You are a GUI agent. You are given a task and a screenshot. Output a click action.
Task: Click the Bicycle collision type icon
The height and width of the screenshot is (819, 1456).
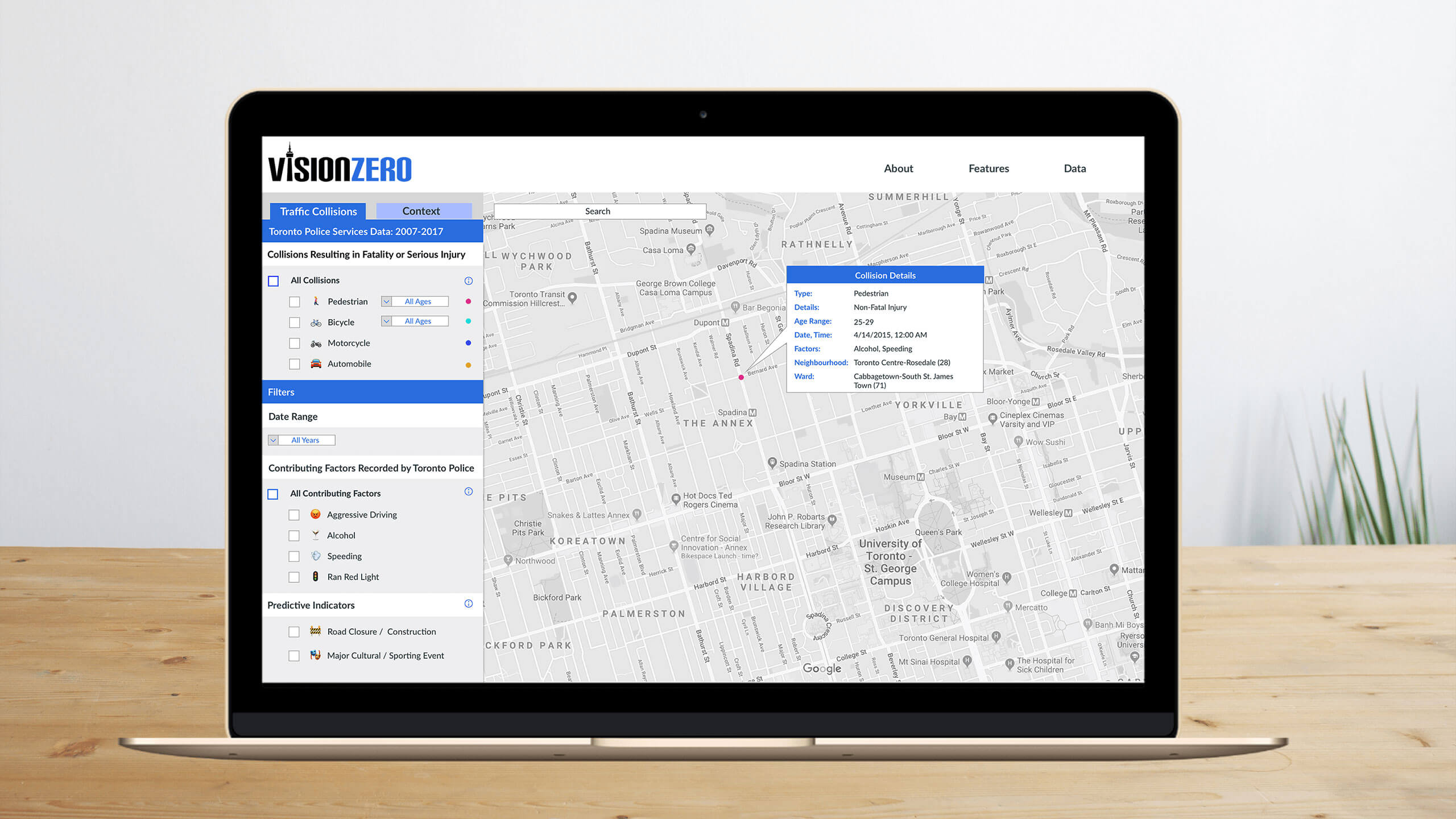coord(316,322)
